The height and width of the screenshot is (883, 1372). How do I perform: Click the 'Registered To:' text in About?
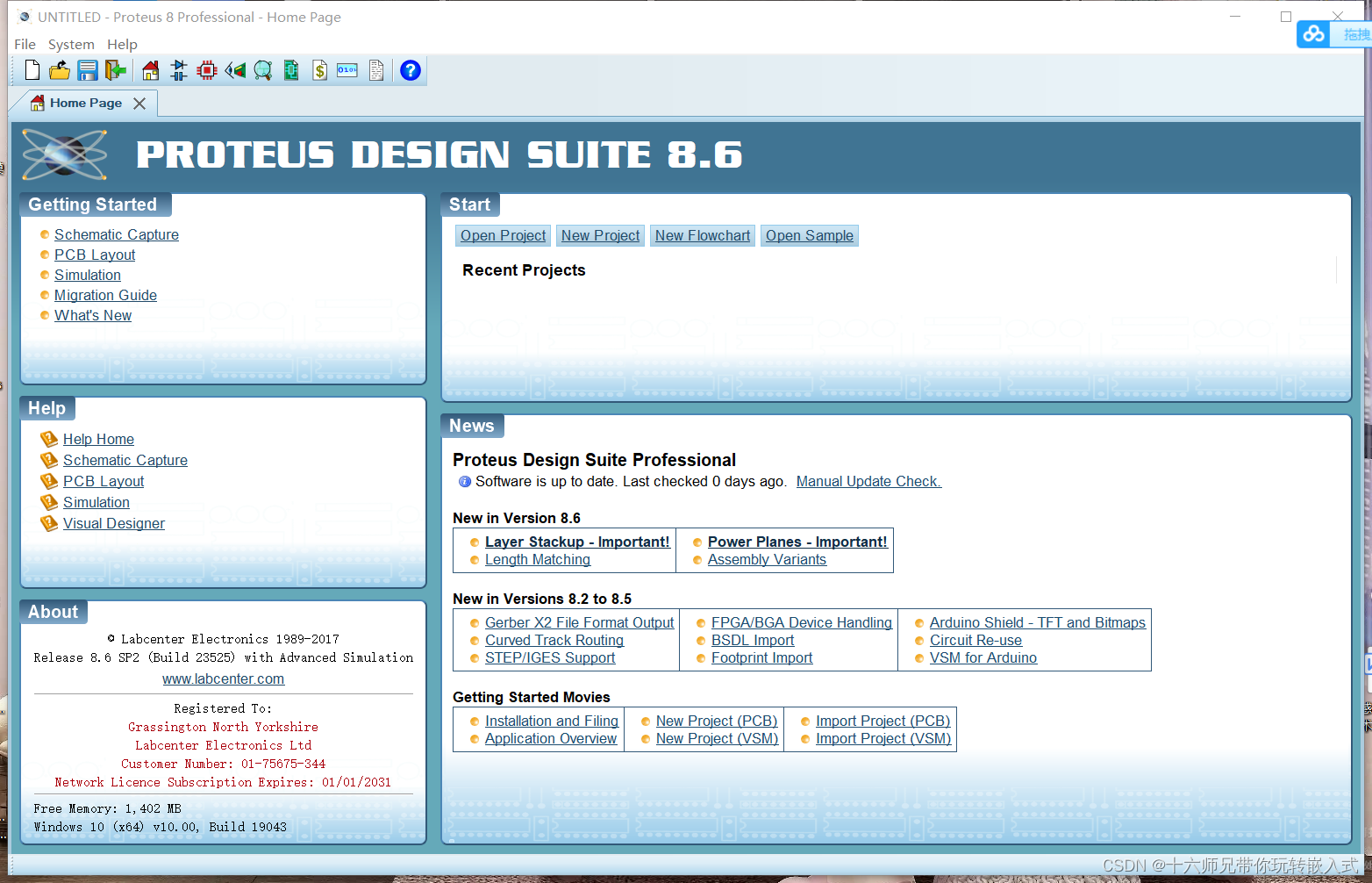click(223, 708)
